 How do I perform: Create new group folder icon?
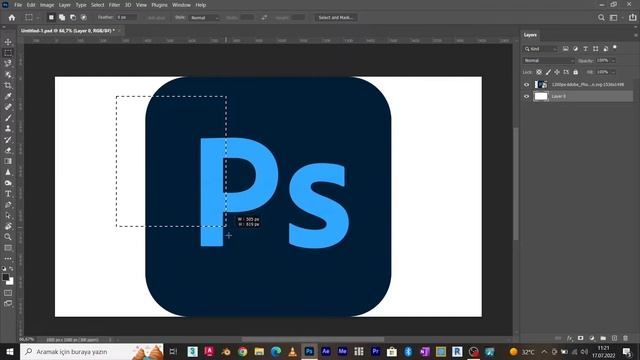[x=603, y=338]
